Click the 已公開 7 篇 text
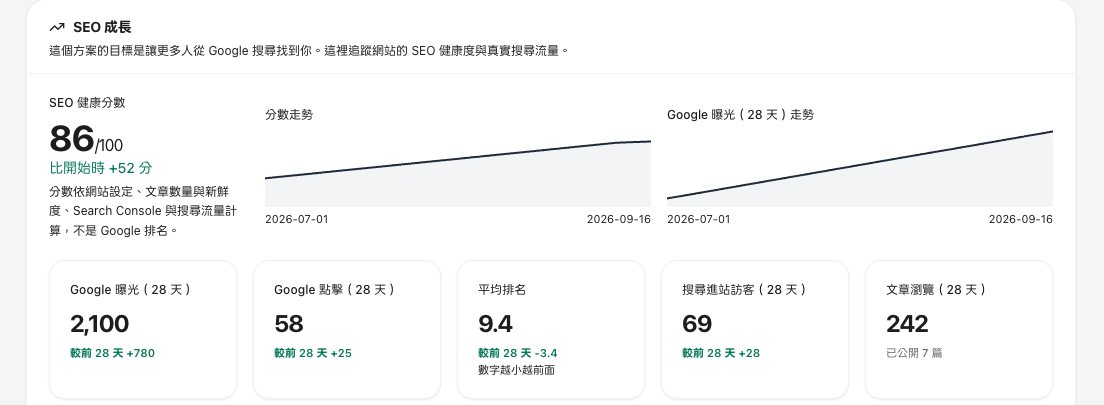 click(x=914, y=353)
